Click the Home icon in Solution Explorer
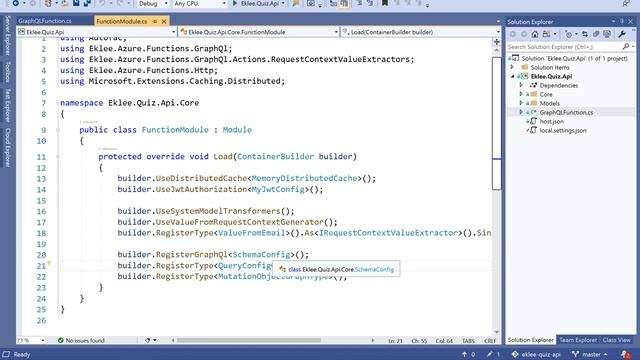 (x=535, y=34)
